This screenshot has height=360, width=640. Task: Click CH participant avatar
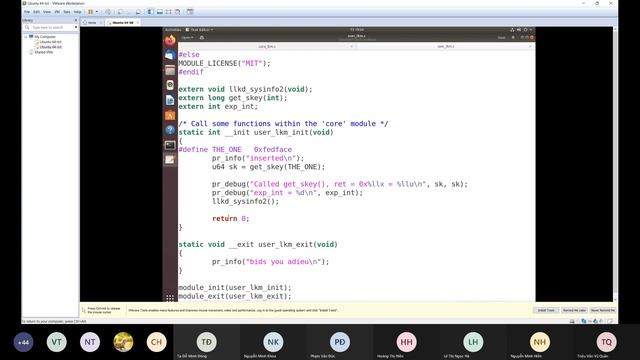point(156,342)
